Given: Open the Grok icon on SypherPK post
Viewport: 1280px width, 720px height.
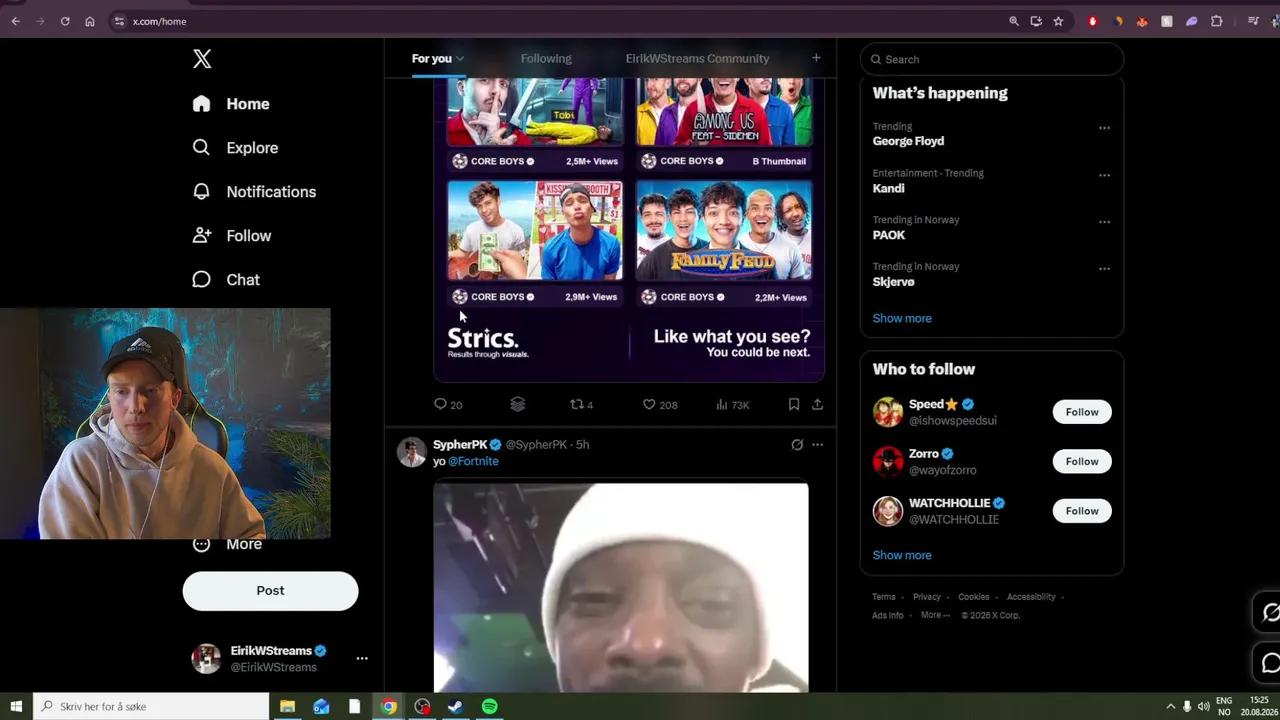Looking at the screenshot, I should (x=797, y=444).
